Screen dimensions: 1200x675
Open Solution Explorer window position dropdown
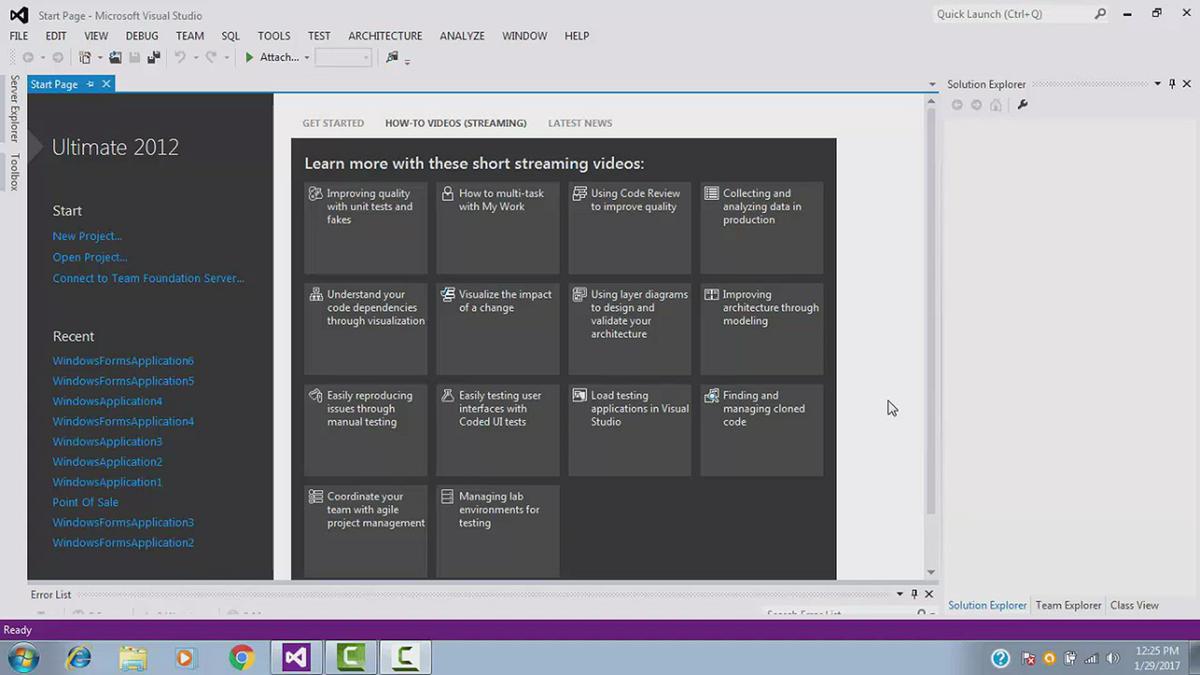1158,84
